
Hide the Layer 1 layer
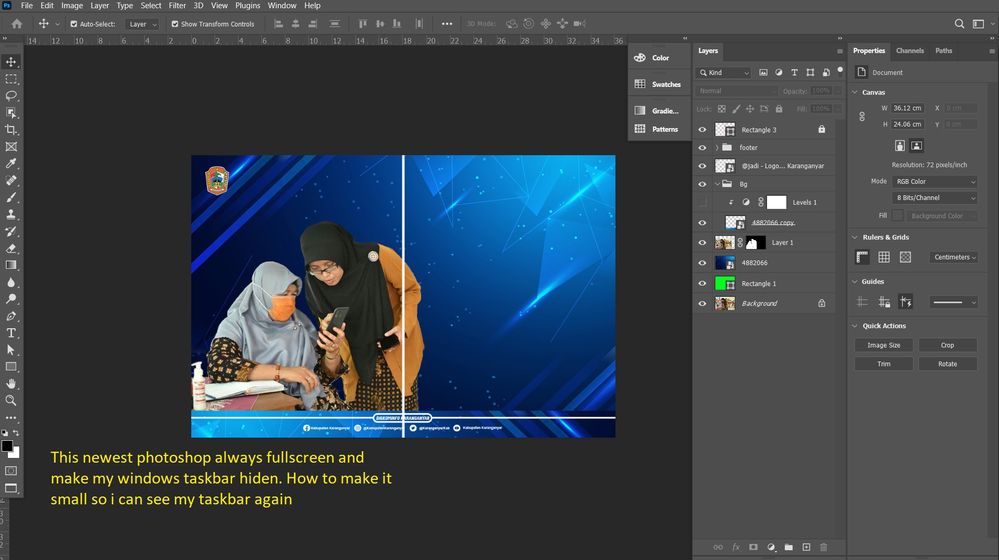click(702, 243)
